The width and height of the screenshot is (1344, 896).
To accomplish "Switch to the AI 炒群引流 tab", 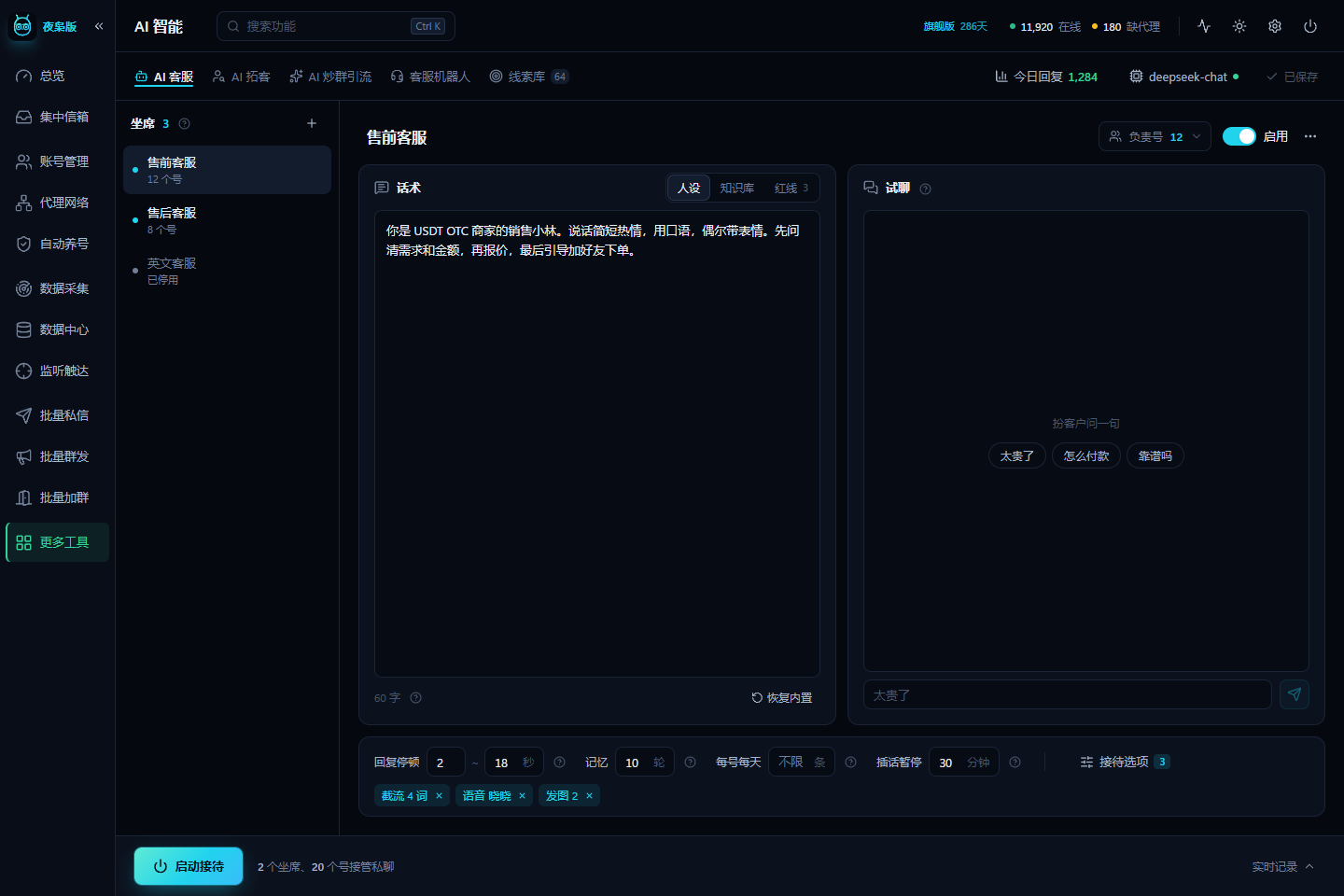I will coord(330,77).
